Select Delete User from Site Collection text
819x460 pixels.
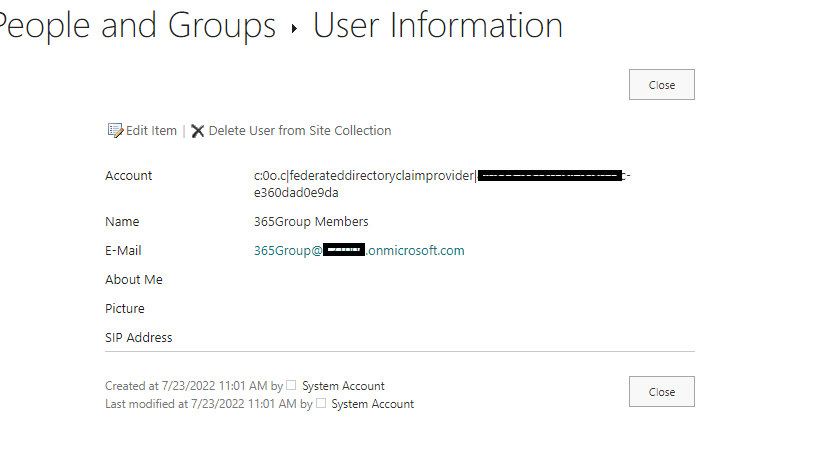point(300,131)
